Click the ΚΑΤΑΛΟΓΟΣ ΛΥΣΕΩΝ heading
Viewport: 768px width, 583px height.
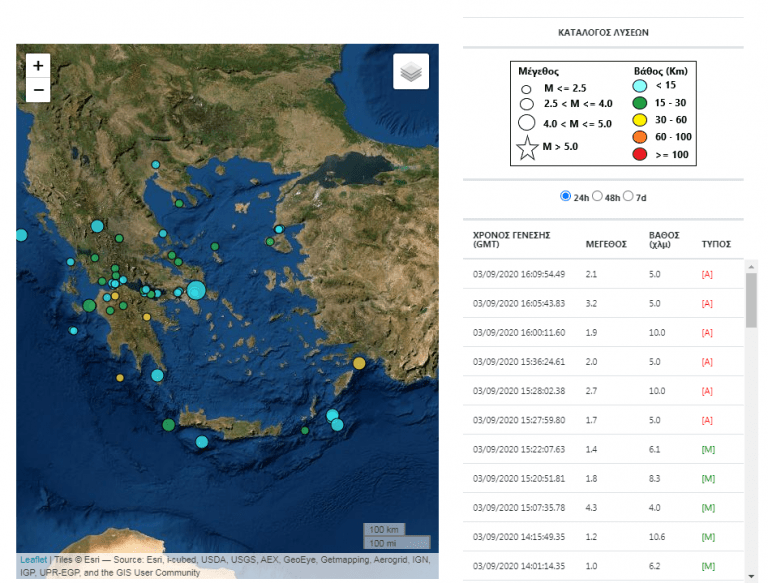click(x=603, y=32)
